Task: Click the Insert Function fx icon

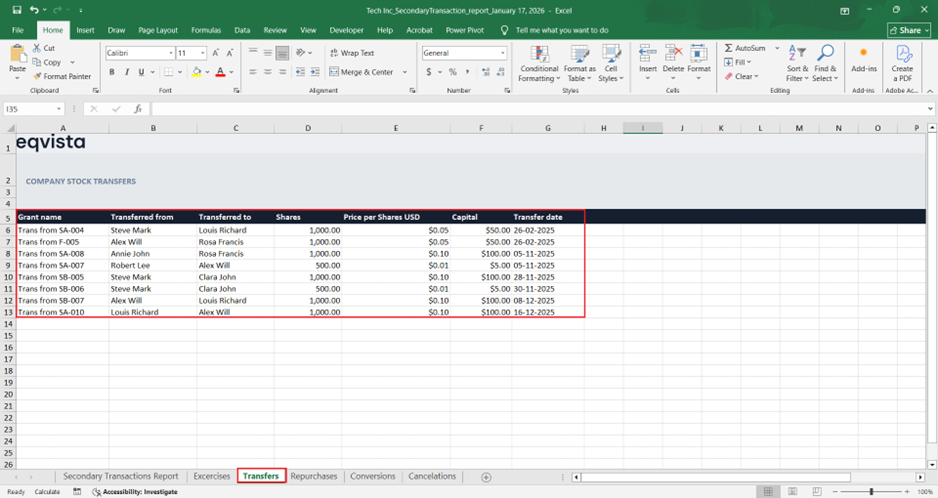Action: pyautogui.click(x=137, y=109)
